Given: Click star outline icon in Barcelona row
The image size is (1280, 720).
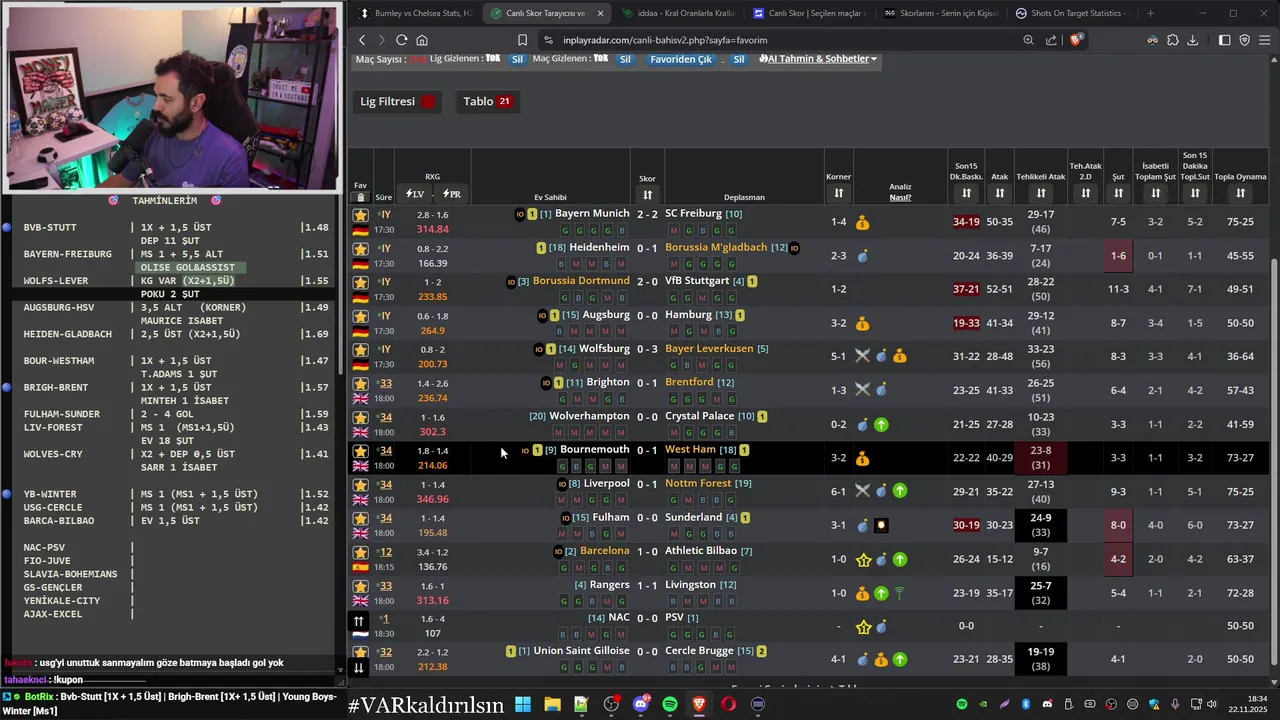Looking at the screenshot, I should [x=863, y=560].
